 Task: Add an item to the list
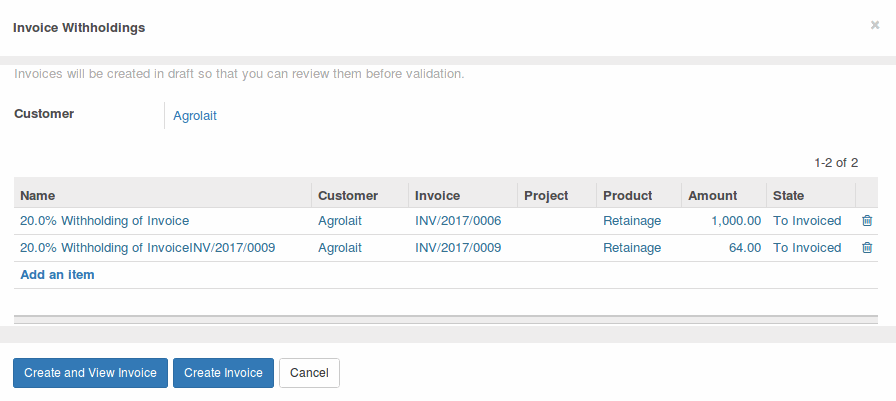tap(57, 275)
